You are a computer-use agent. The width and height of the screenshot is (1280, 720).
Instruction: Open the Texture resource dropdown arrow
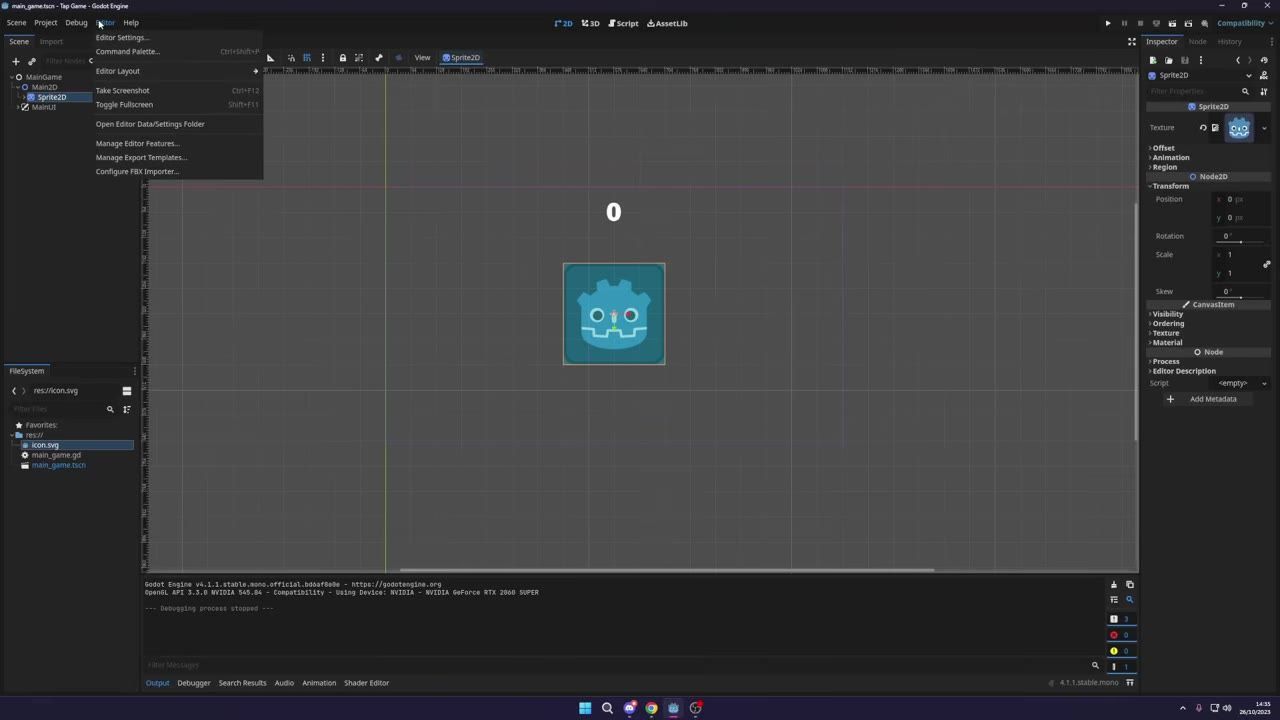tap(1264, 128)
